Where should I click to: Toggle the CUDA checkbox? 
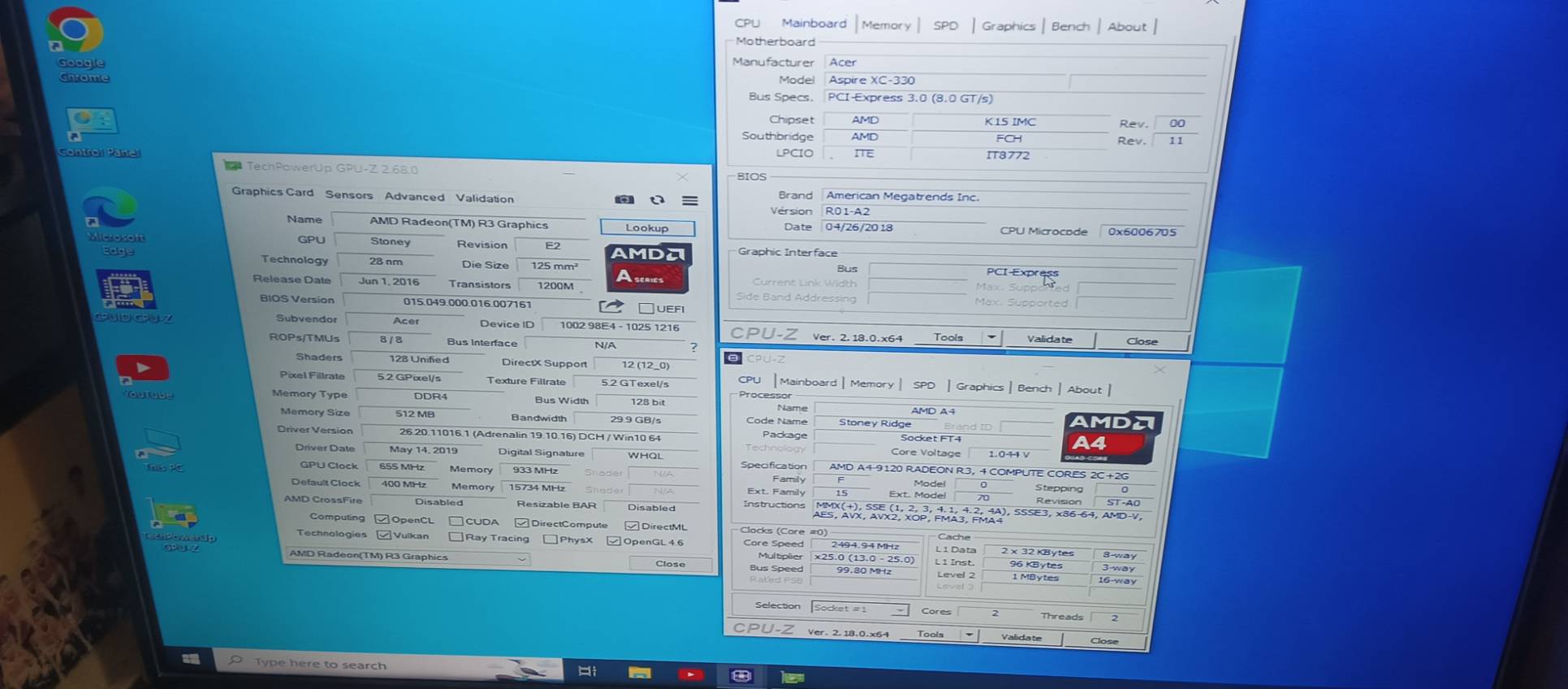(456, 522)
